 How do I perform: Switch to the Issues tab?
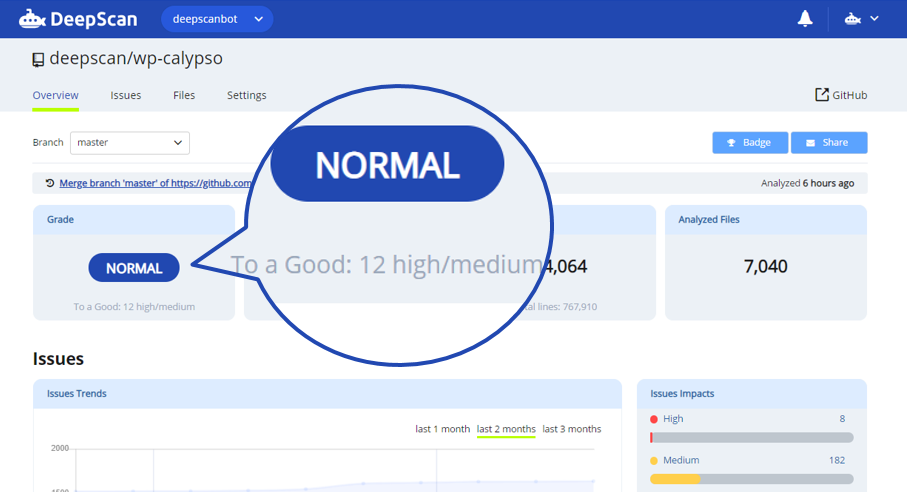click(x=126, y=95)
